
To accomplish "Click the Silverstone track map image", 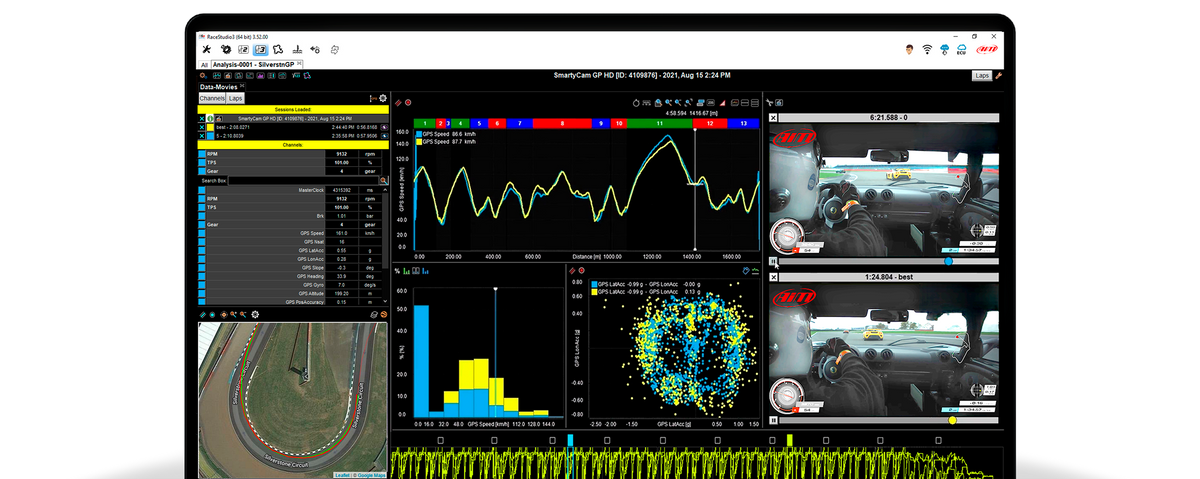I will tap(293, 400).
